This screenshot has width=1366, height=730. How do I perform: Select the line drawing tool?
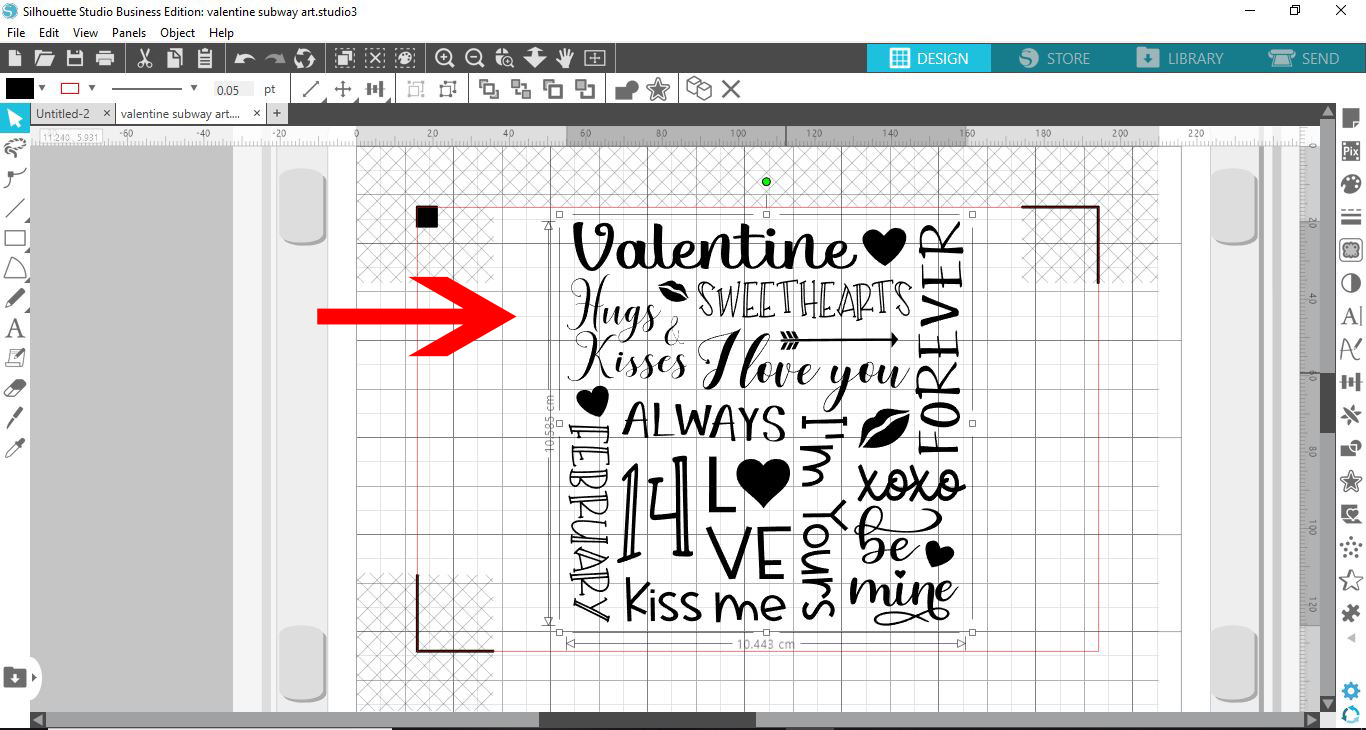point(14,209)
